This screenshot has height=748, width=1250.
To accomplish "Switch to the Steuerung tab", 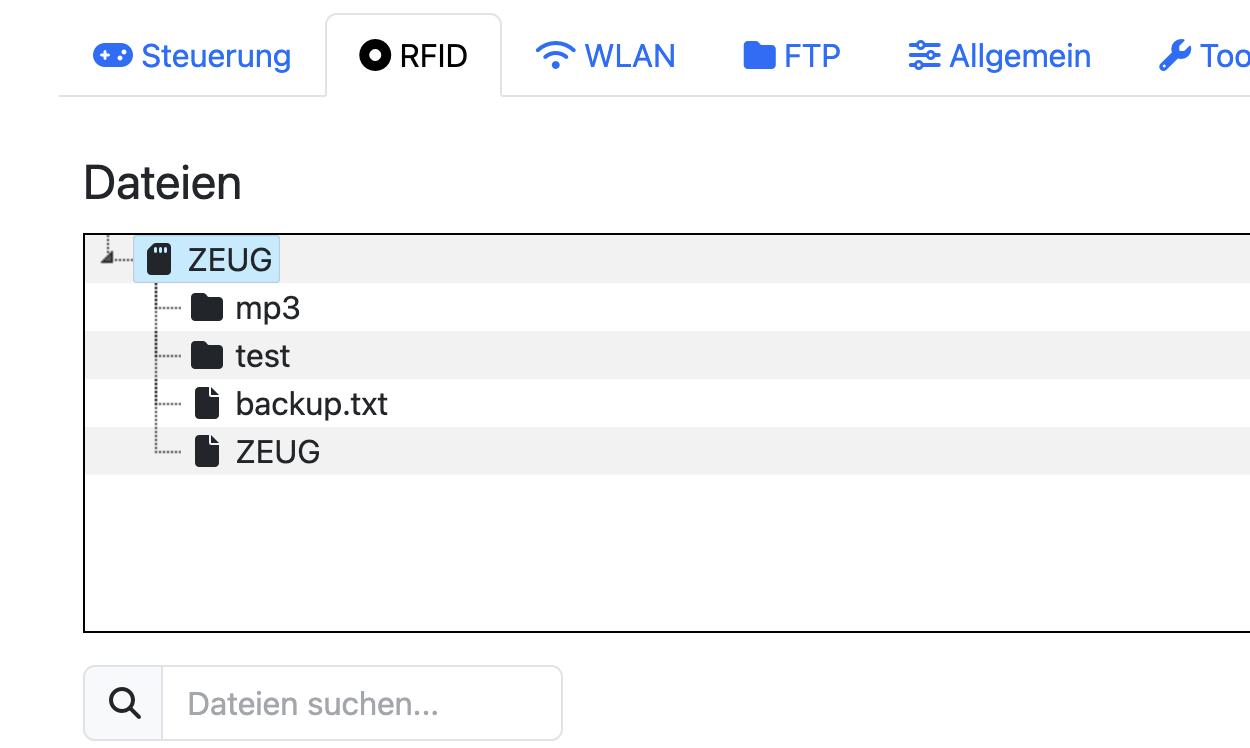I will pyautogui.click(x=215, y=56).
